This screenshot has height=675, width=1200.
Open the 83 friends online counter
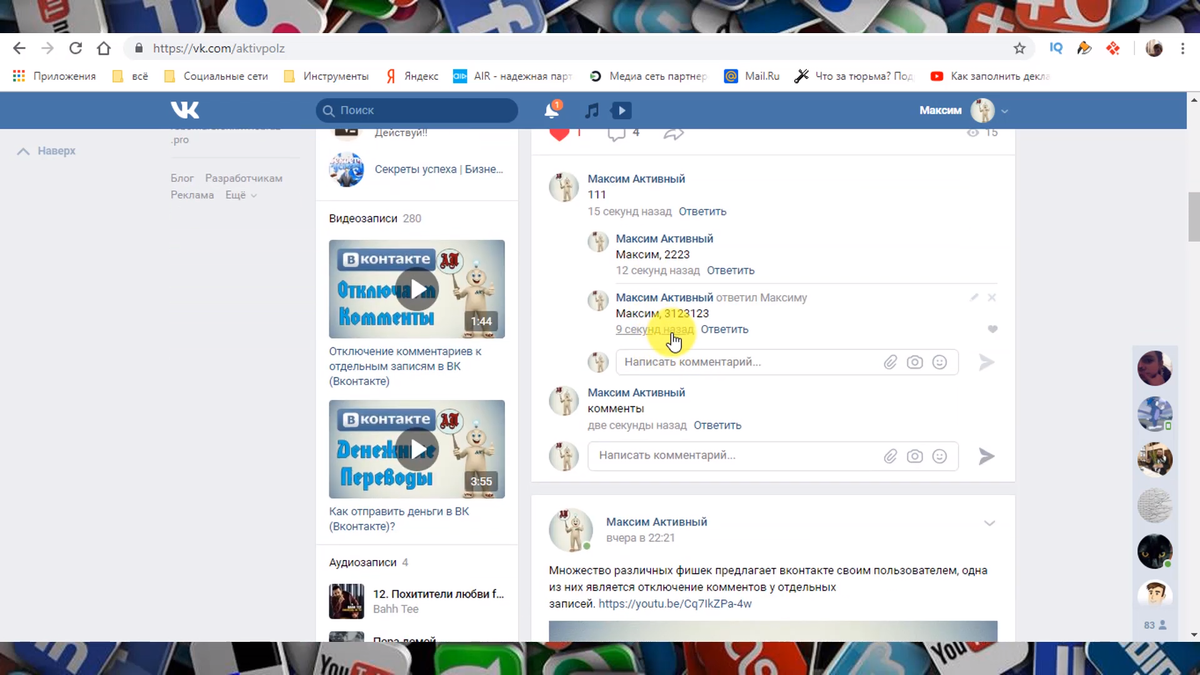1155,625
